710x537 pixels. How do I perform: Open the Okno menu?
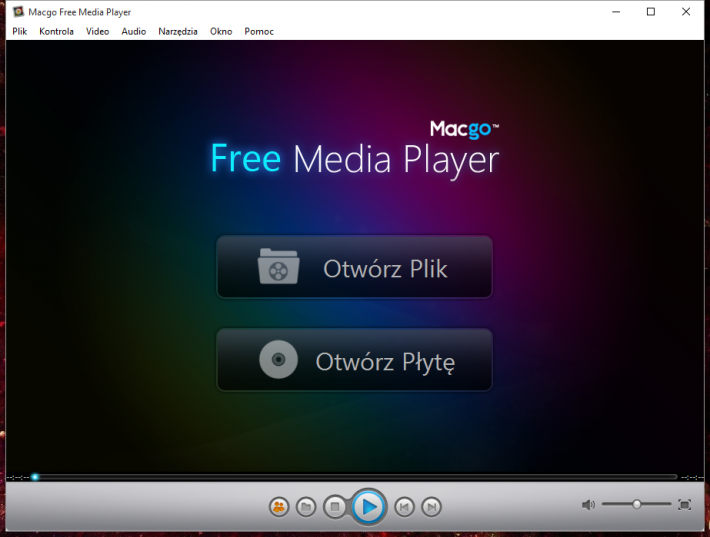[221, 31]
